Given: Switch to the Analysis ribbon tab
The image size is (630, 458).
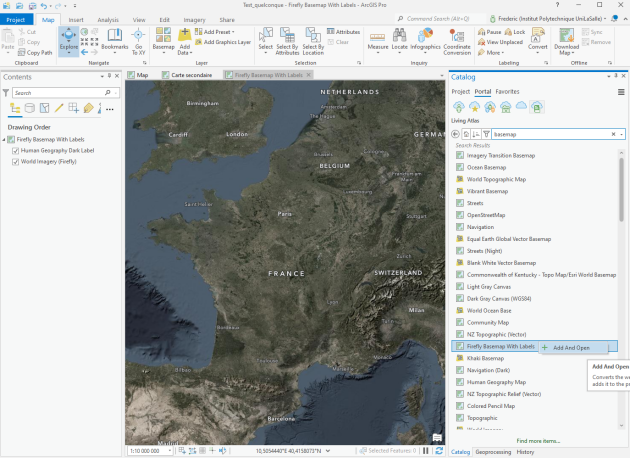Looking at the screenshot, I should (108, 20).
